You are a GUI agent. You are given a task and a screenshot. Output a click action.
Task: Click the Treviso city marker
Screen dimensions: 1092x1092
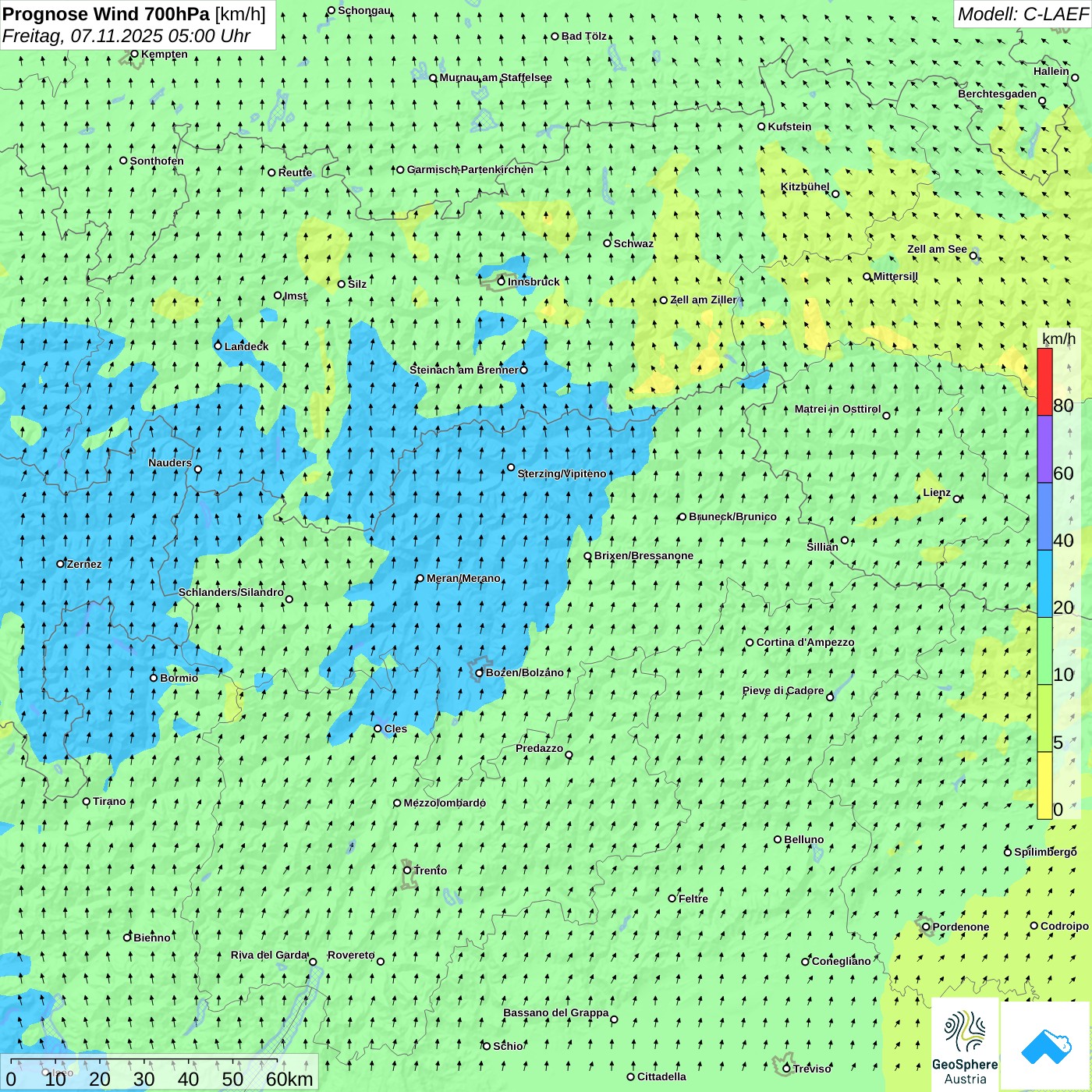pyautogui.click(x=786, y=1069)
